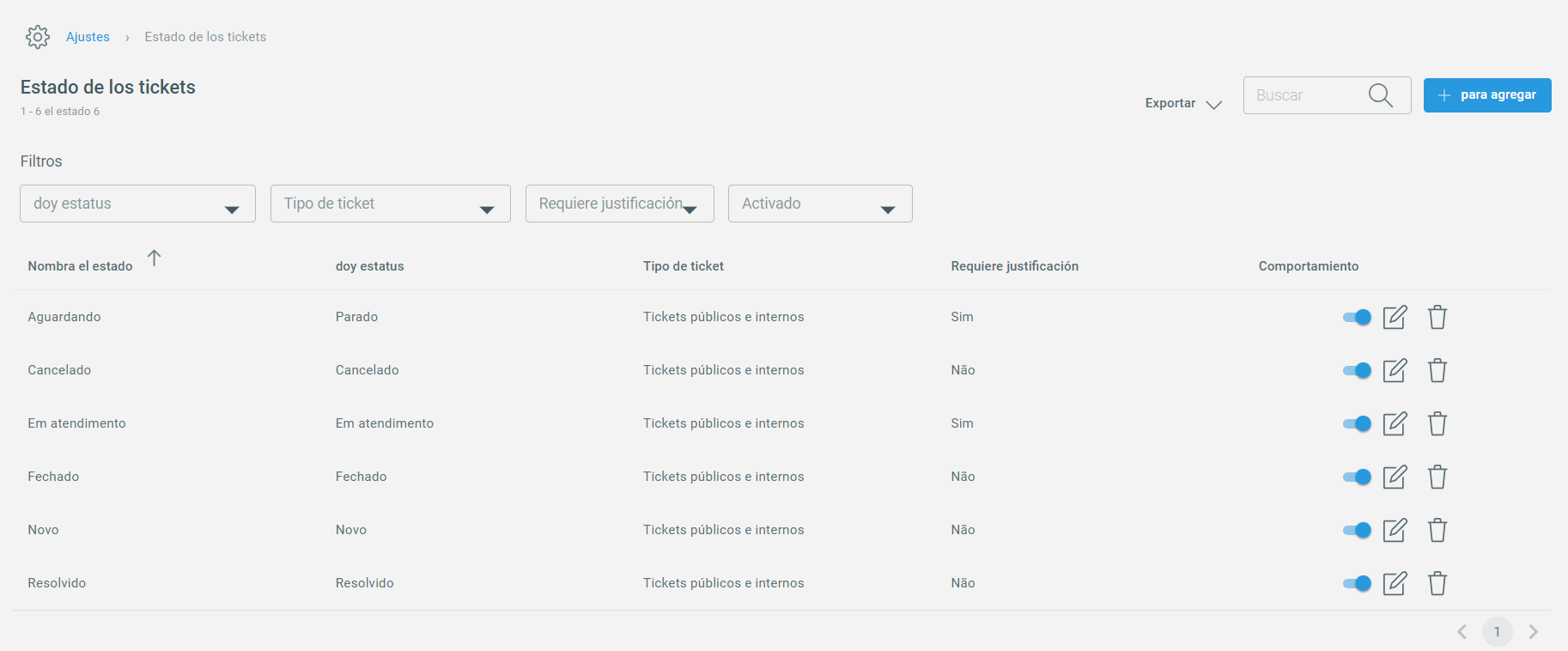Go to the previous page arrow
The height and width of the screenshot is (651, 1568).
(x=1462, y=632)
